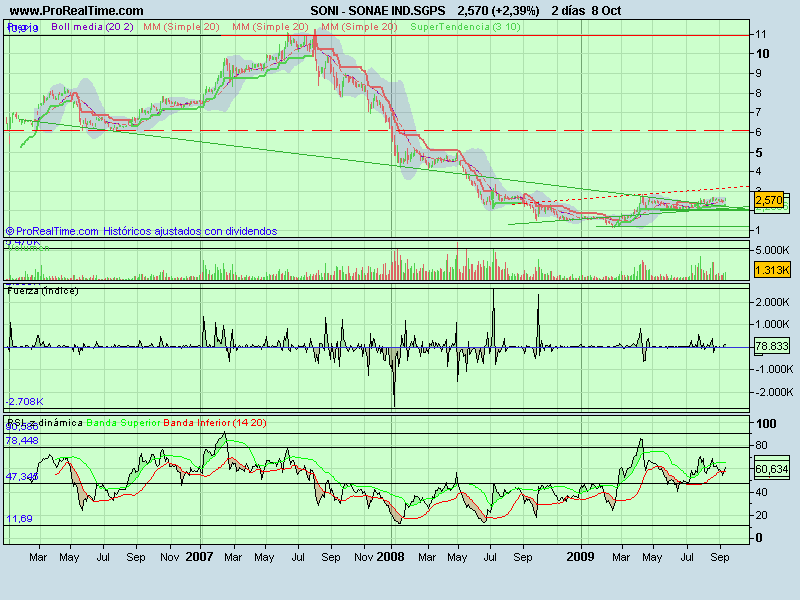Select the 40 value on the RSI axis
Viewport: 800px width, 600px height.
[761, 492]
